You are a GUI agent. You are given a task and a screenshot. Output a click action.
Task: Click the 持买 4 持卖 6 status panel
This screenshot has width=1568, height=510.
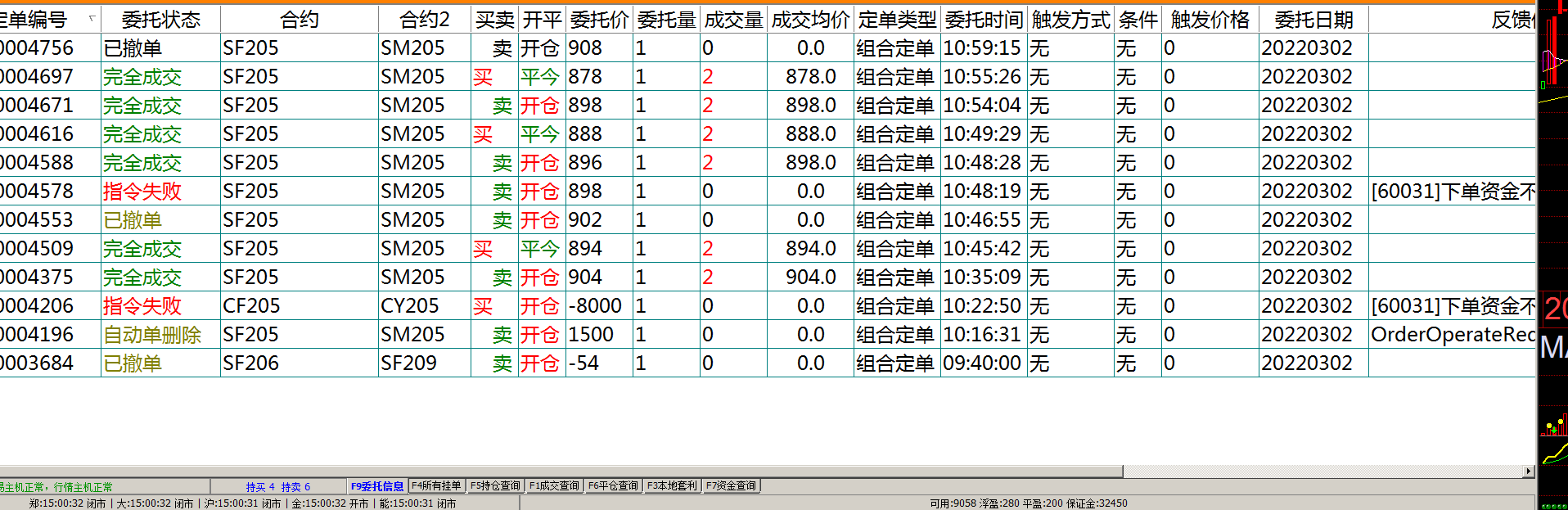(278, 487)
